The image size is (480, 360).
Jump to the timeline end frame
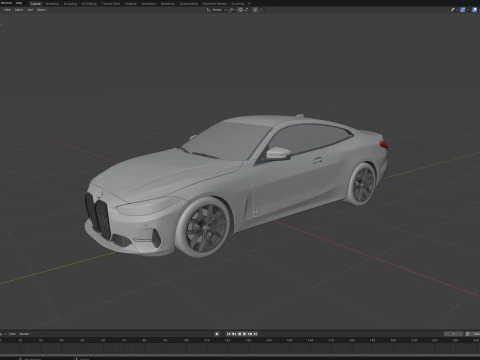[255, 334]
